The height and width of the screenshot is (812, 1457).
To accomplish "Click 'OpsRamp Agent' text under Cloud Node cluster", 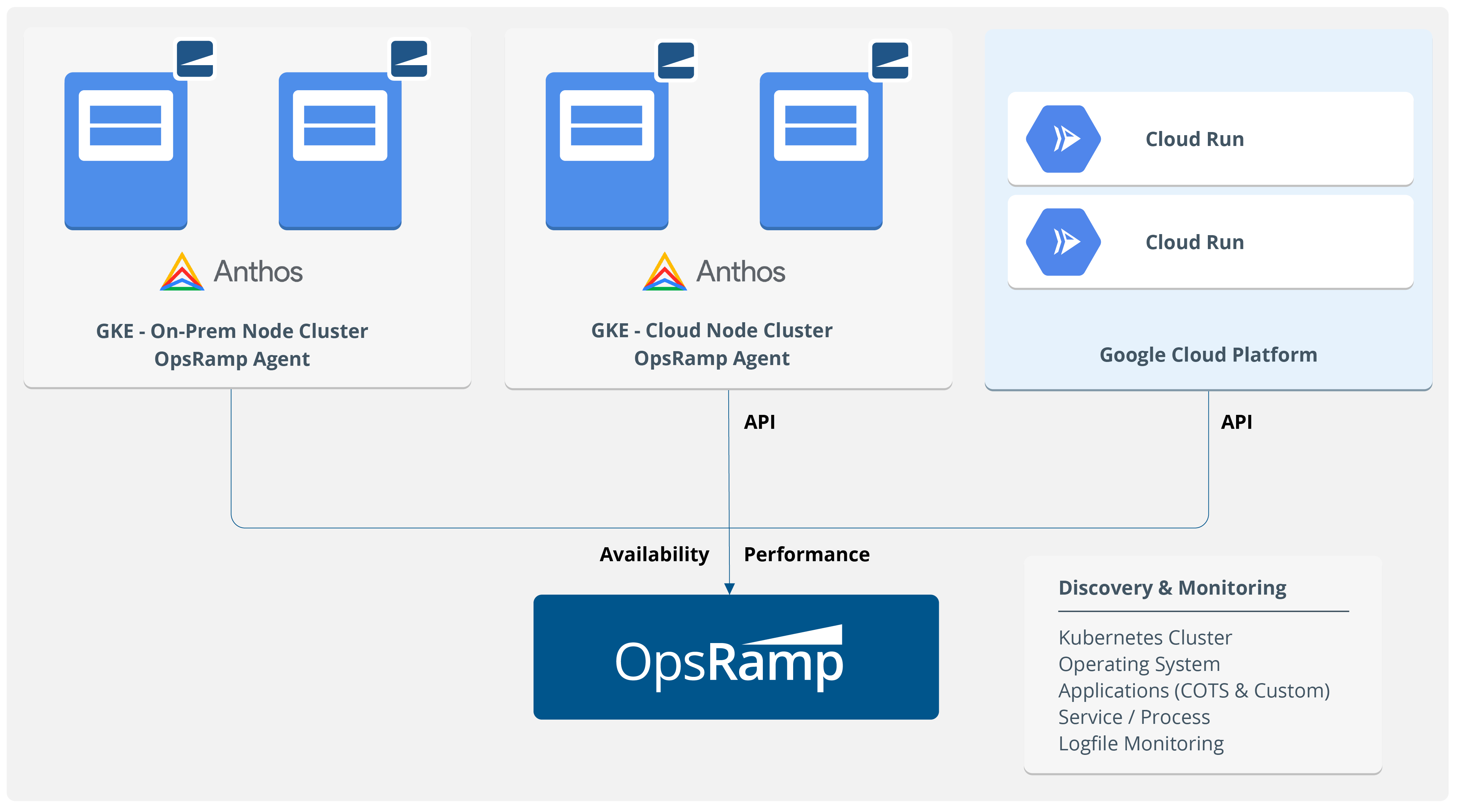I will 712,358.
